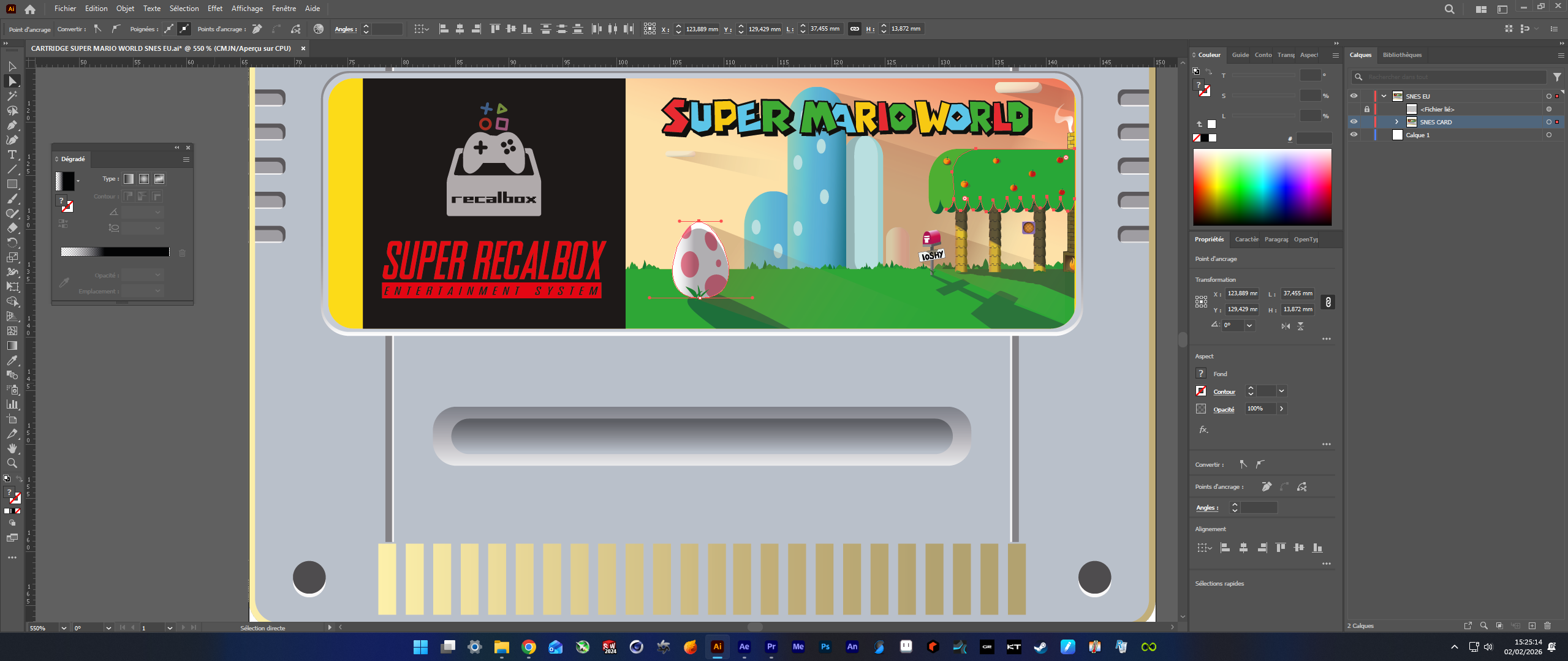Select the Type (T) tool
Image resolution: width=1568 pixels, height=661 pixels.
[12, 154]
